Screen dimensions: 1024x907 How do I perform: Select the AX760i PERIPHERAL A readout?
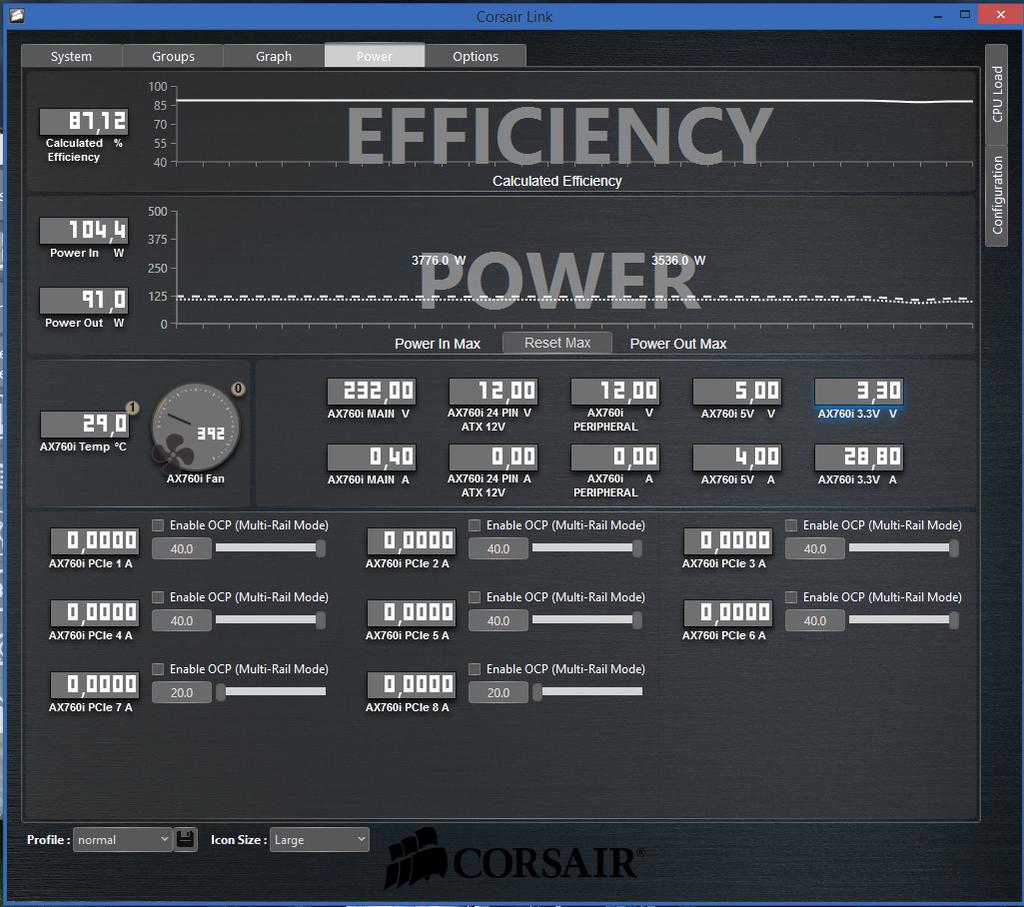pos(615,457)
